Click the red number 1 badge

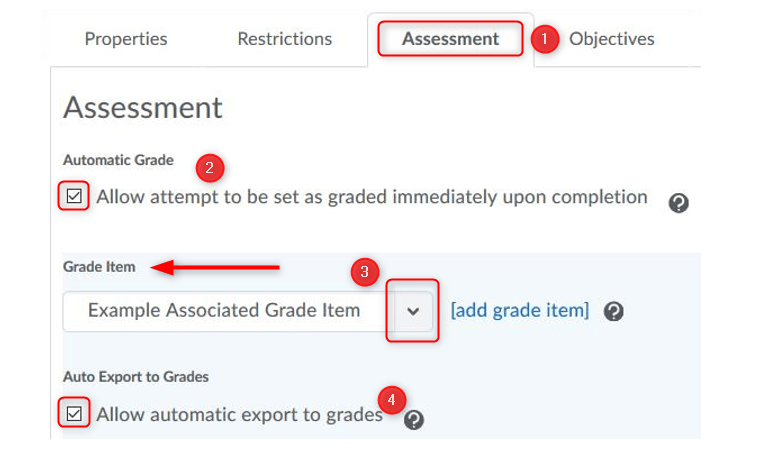(543, 39)
